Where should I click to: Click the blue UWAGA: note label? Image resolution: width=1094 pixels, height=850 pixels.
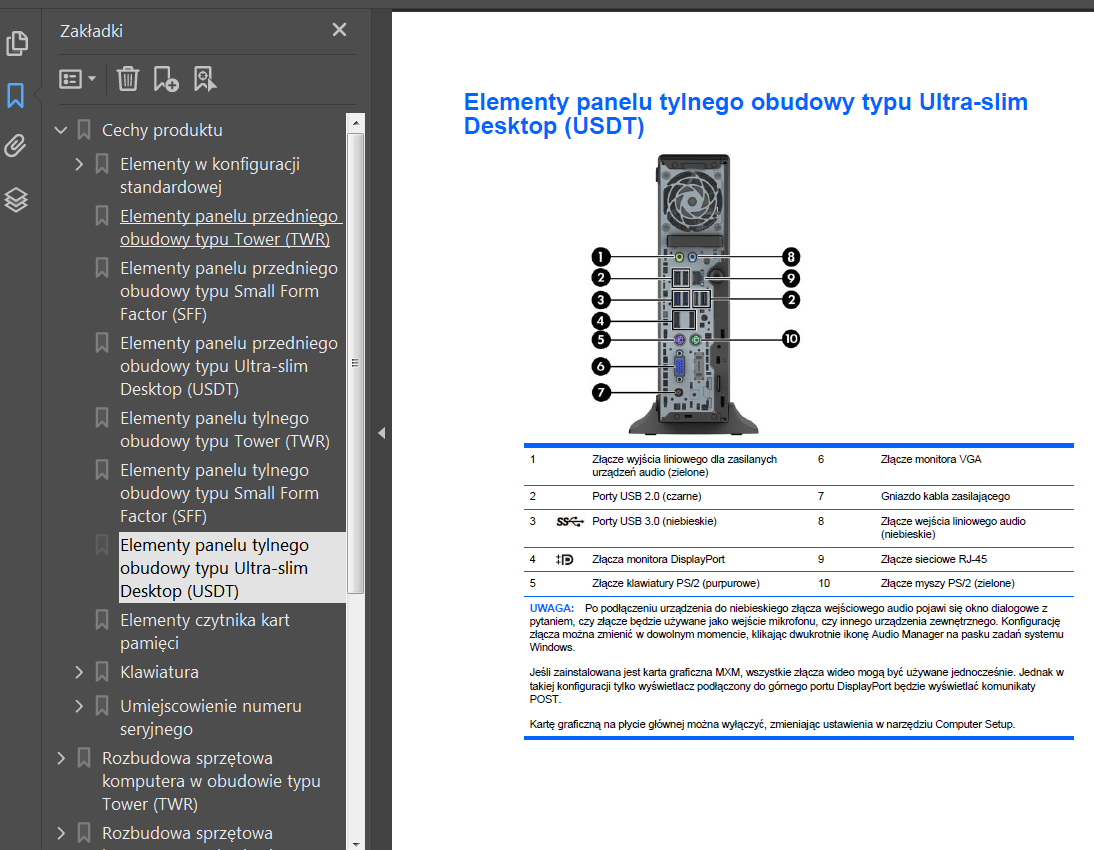point(551,609)
